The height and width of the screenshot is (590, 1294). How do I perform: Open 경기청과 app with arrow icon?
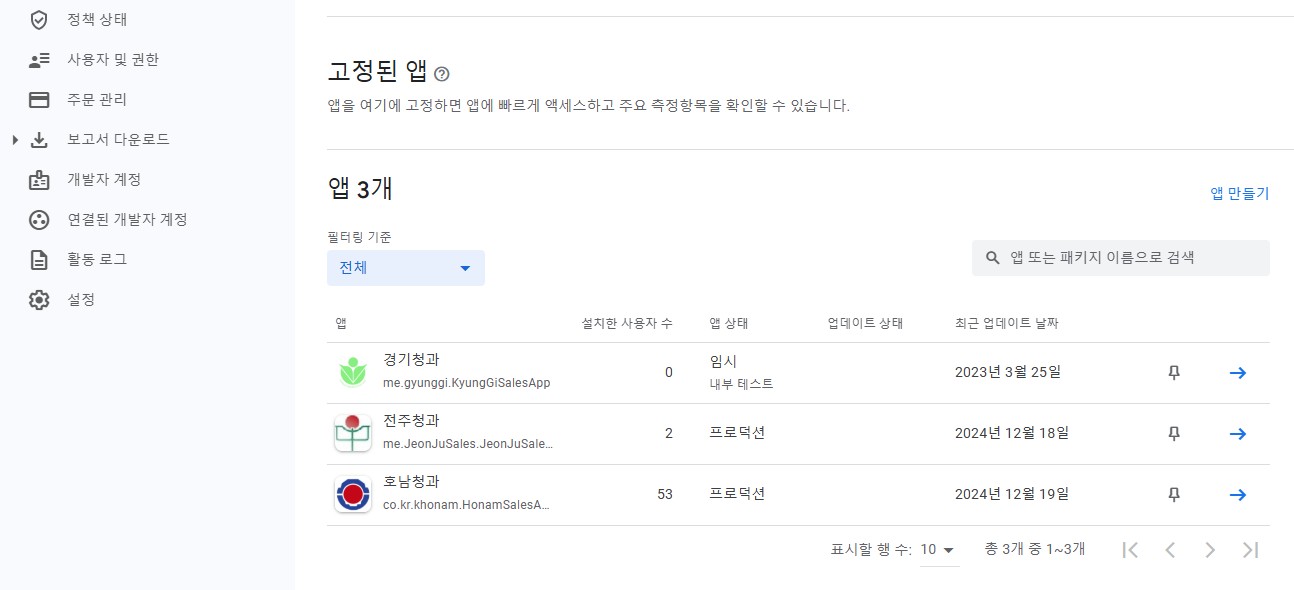tap(1237, 373)
